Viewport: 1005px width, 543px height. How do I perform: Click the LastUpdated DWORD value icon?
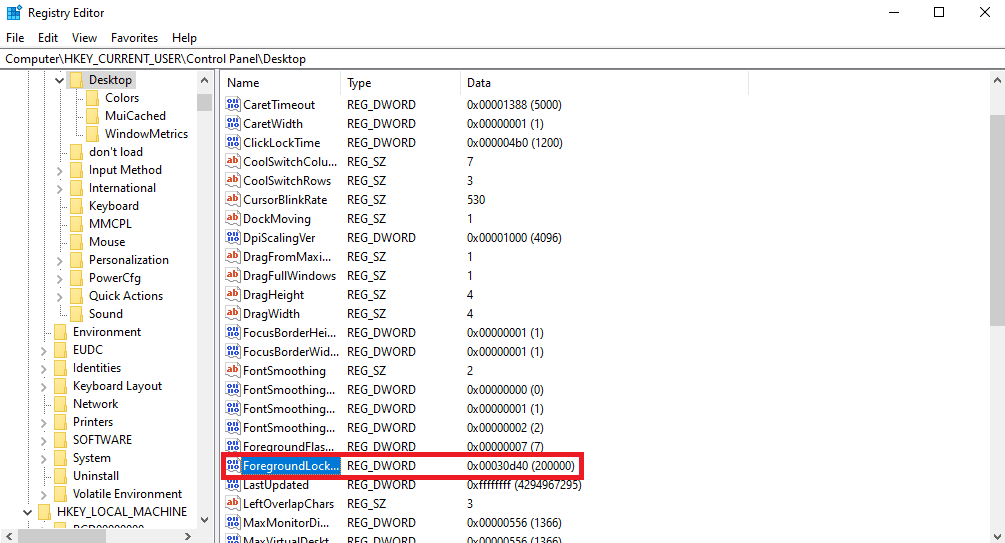click(x=233, y=485)
